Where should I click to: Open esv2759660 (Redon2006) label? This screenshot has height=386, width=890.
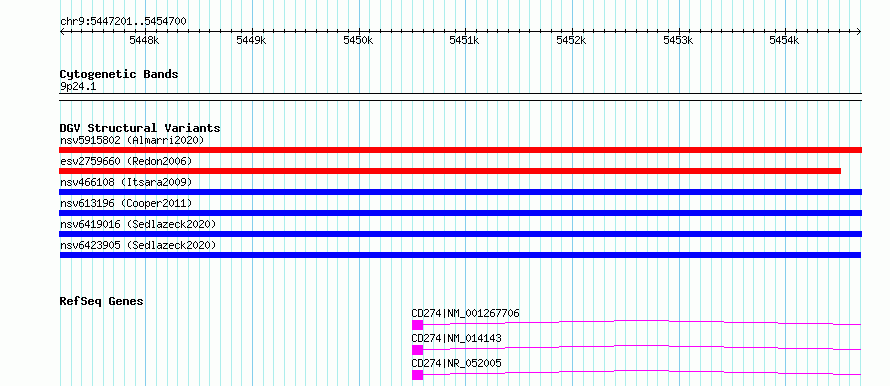[x=126, y=161]
